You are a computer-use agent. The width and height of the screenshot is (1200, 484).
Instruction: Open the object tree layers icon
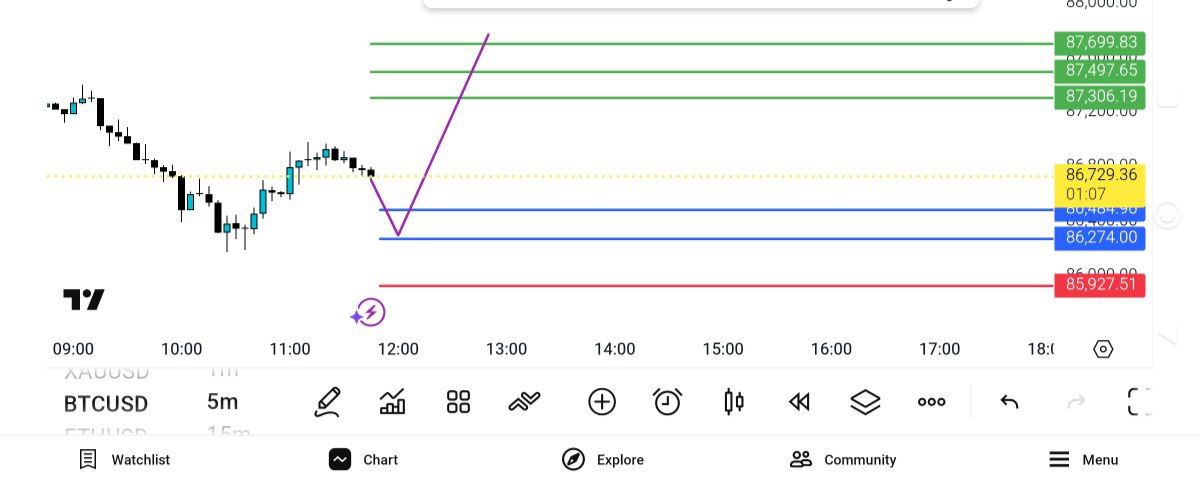(x=865, y=402)
